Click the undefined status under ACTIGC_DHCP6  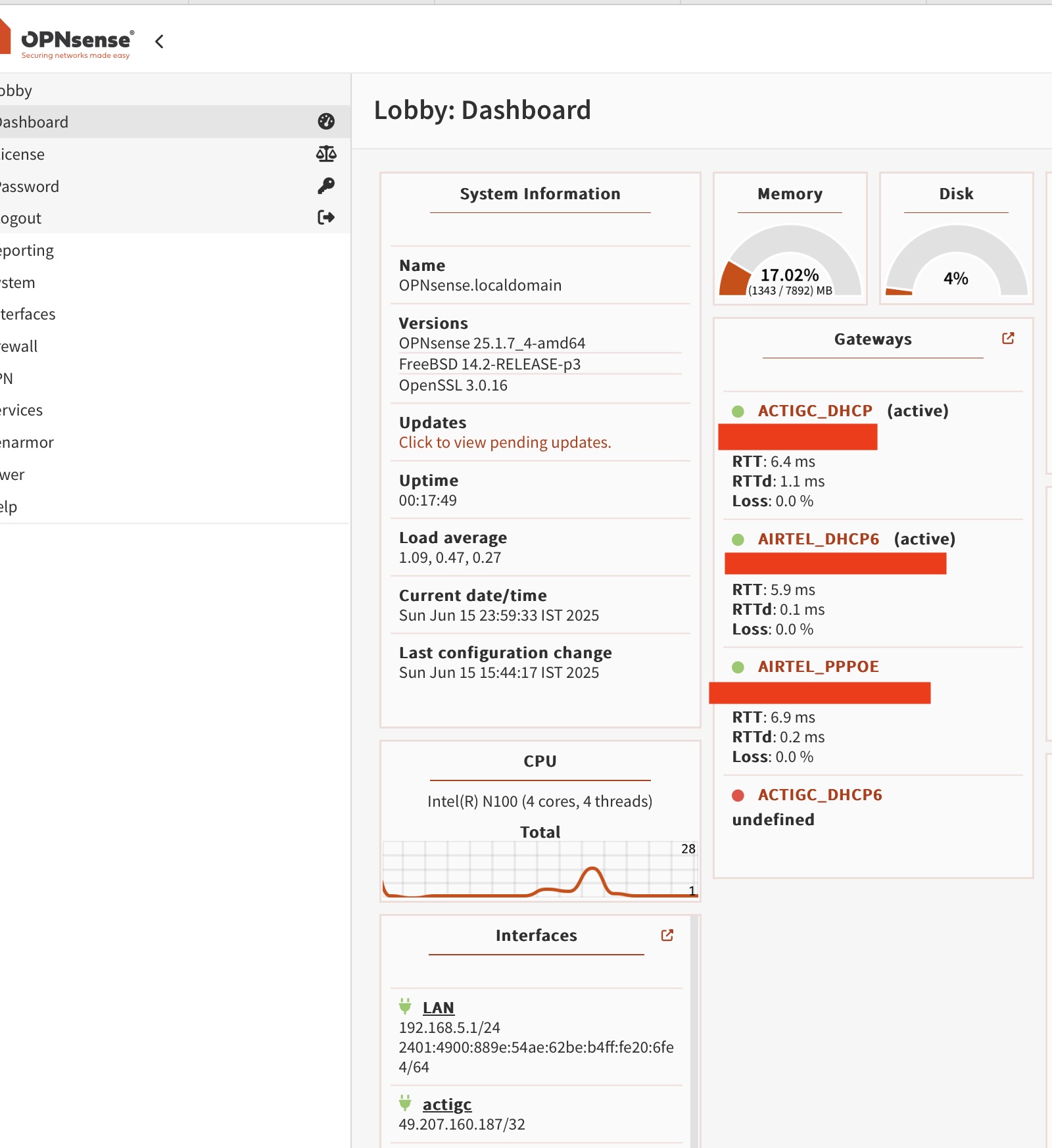(x=773, y=820)
